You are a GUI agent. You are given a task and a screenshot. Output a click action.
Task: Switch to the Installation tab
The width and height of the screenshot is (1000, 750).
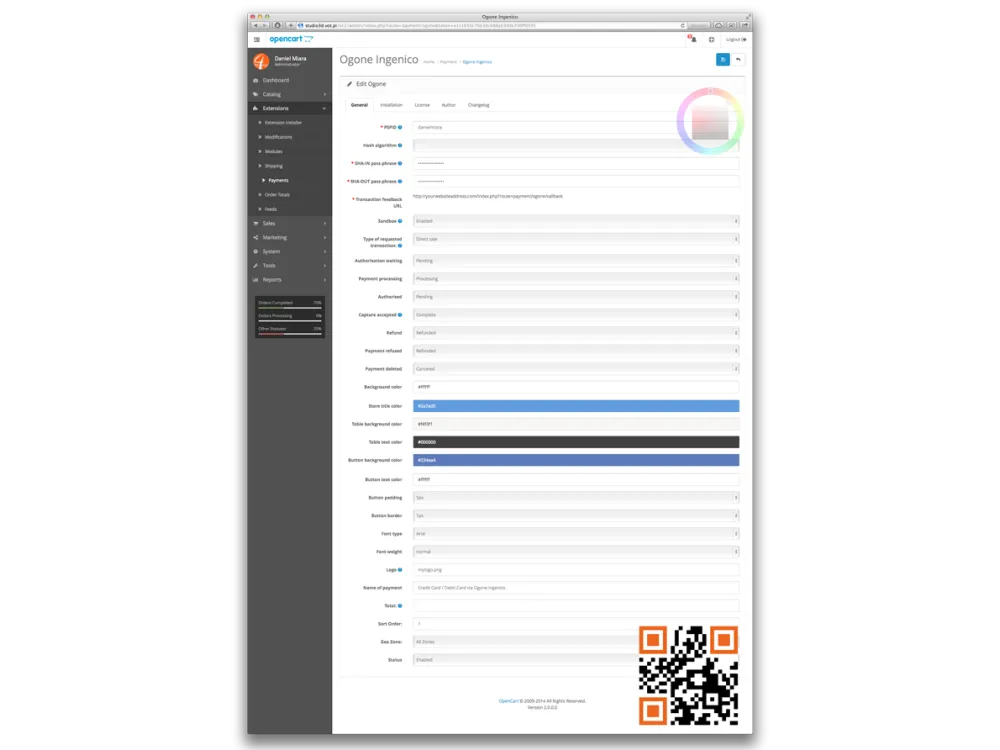tap(391, 104)
